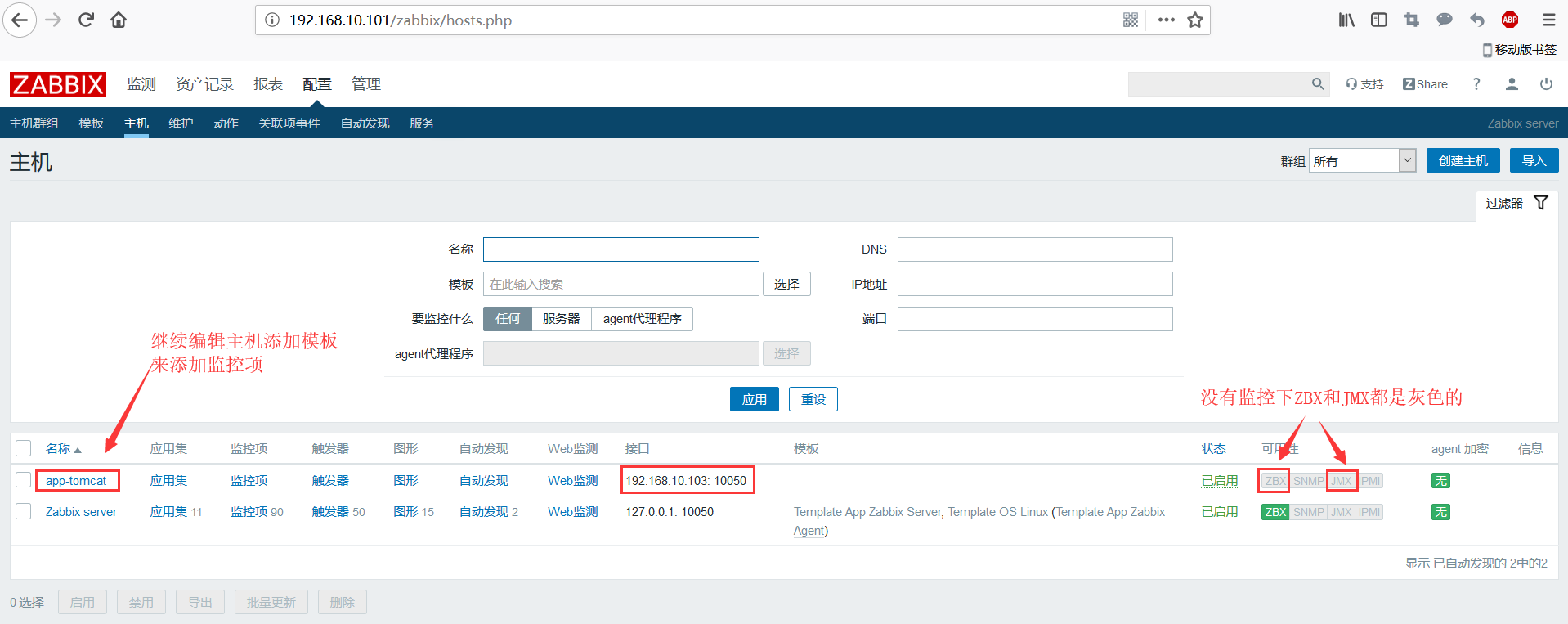The width and height of the screenshot is (1568, 624).
Task: Click the grey JMX badge for app-tomcat
Action: pos(1342,481)
